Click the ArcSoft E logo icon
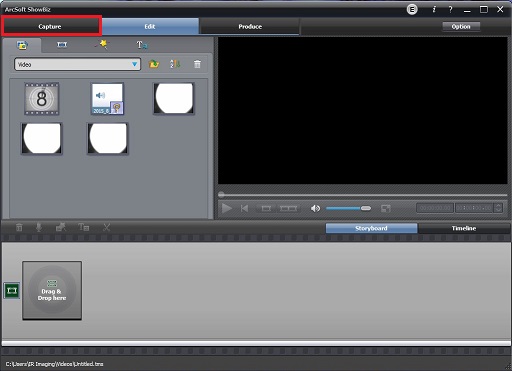Screen dimensions: 512x371 (412, 10)
